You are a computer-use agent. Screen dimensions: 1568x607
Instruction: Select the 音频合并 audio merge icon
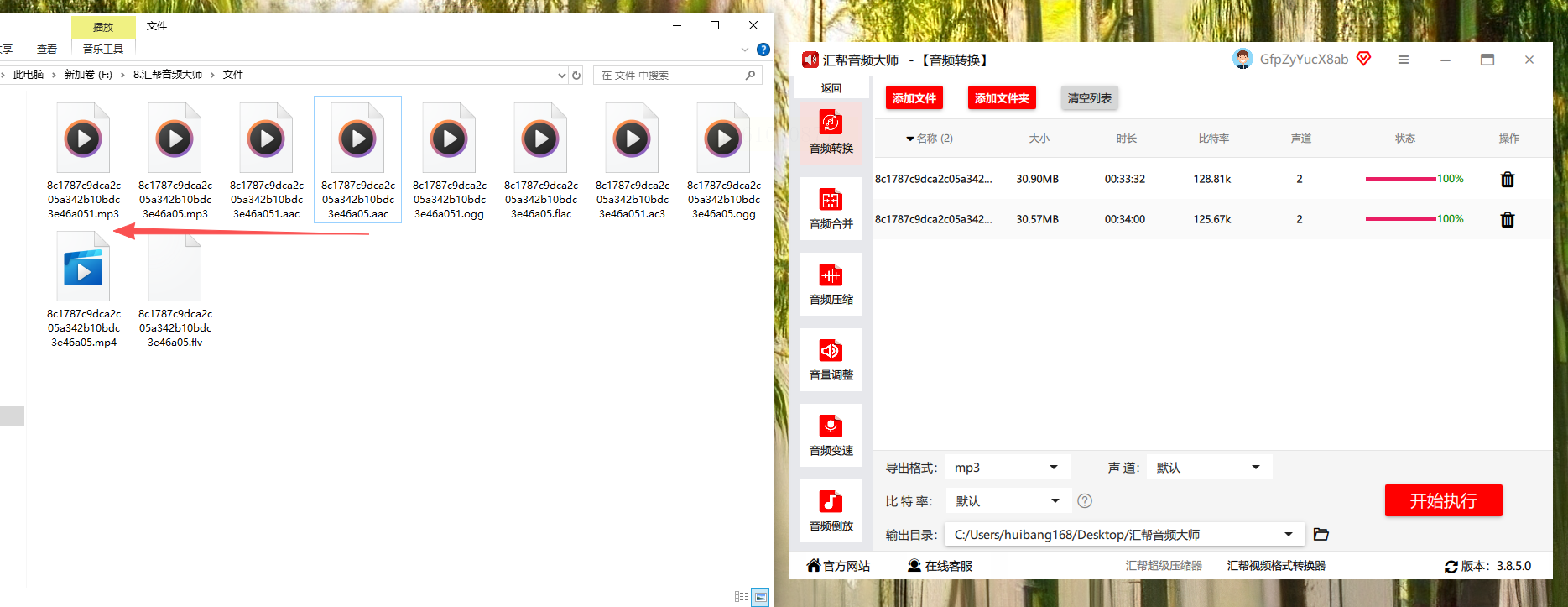tap(831, 207)
